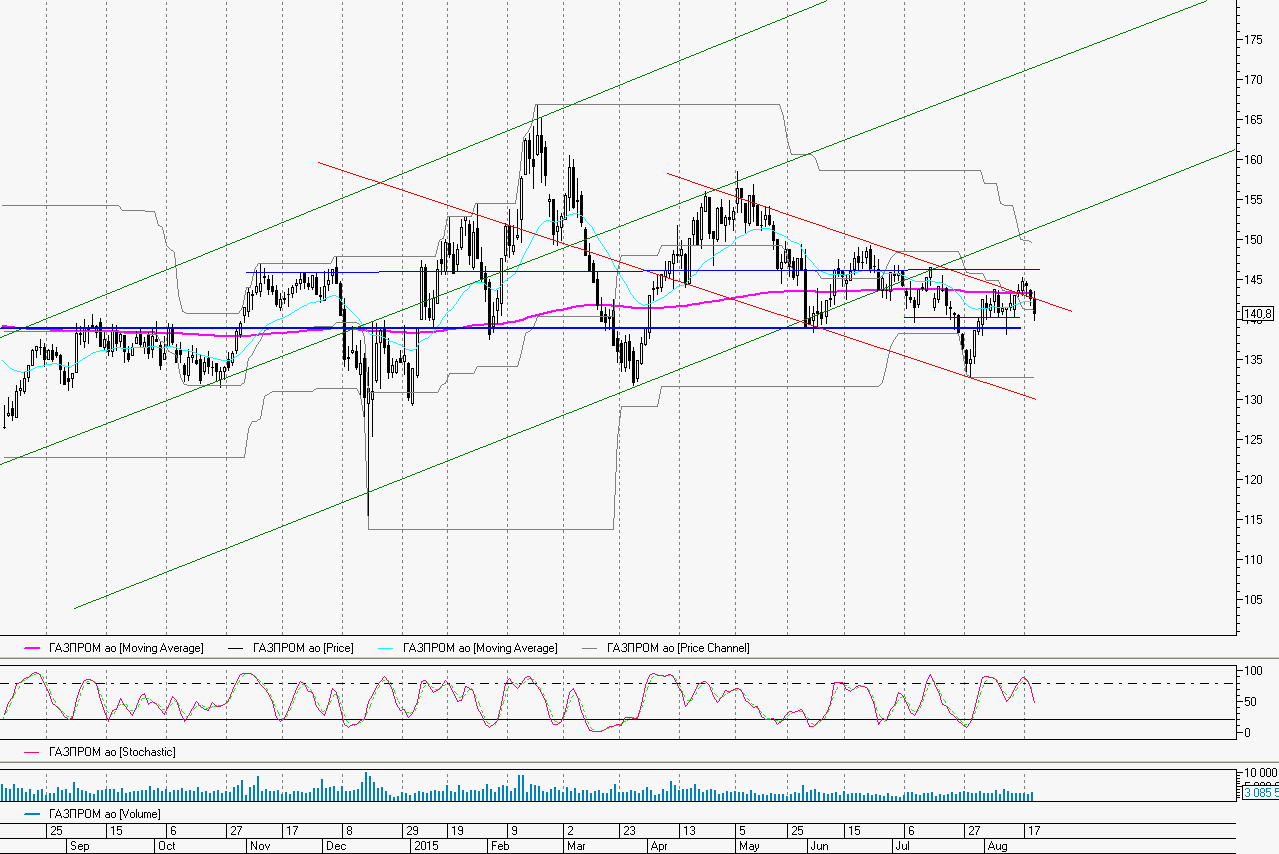The image size is (1279, 854).
Task: Select the ГАЗПРОМ ао [Price] legend label
Action: pos(303,648)
